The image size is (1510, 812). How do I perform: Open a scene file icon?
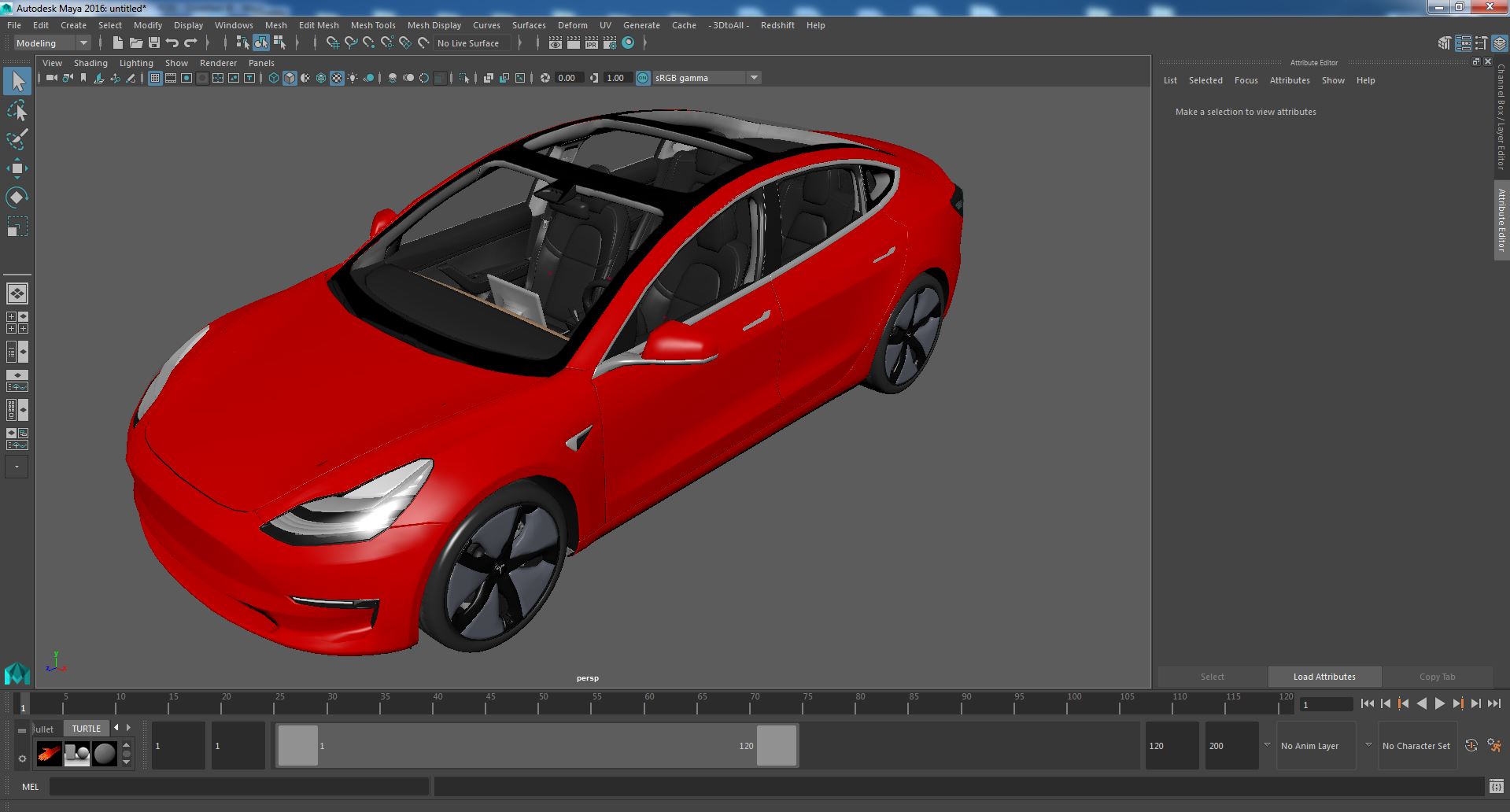(x=136, y=43)
